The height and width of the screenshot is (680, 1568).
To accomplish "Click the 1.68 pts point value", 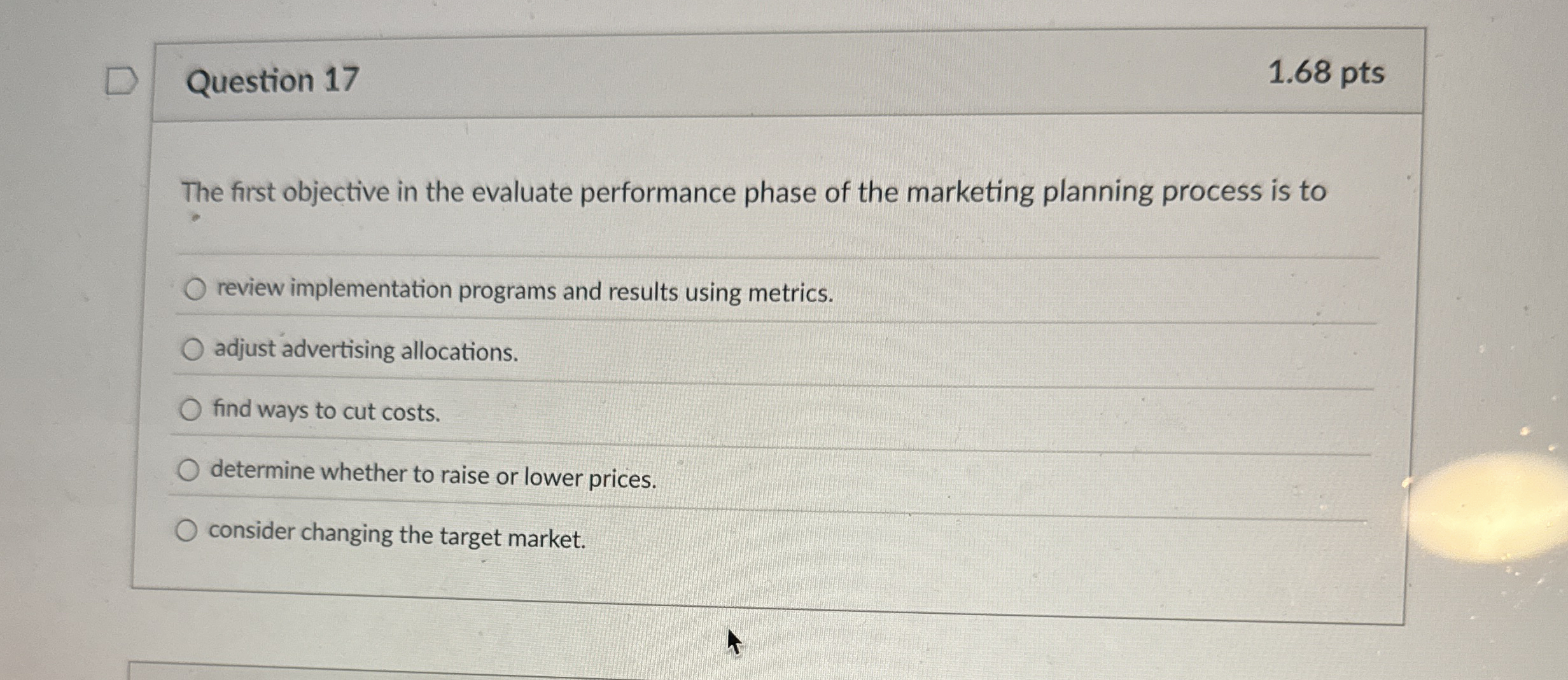I will click(1326, 73).
